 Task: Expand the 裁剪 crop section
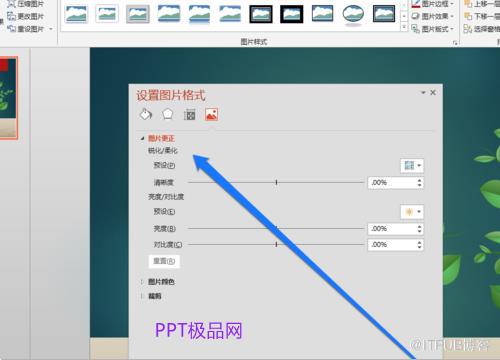coord(142,296)
